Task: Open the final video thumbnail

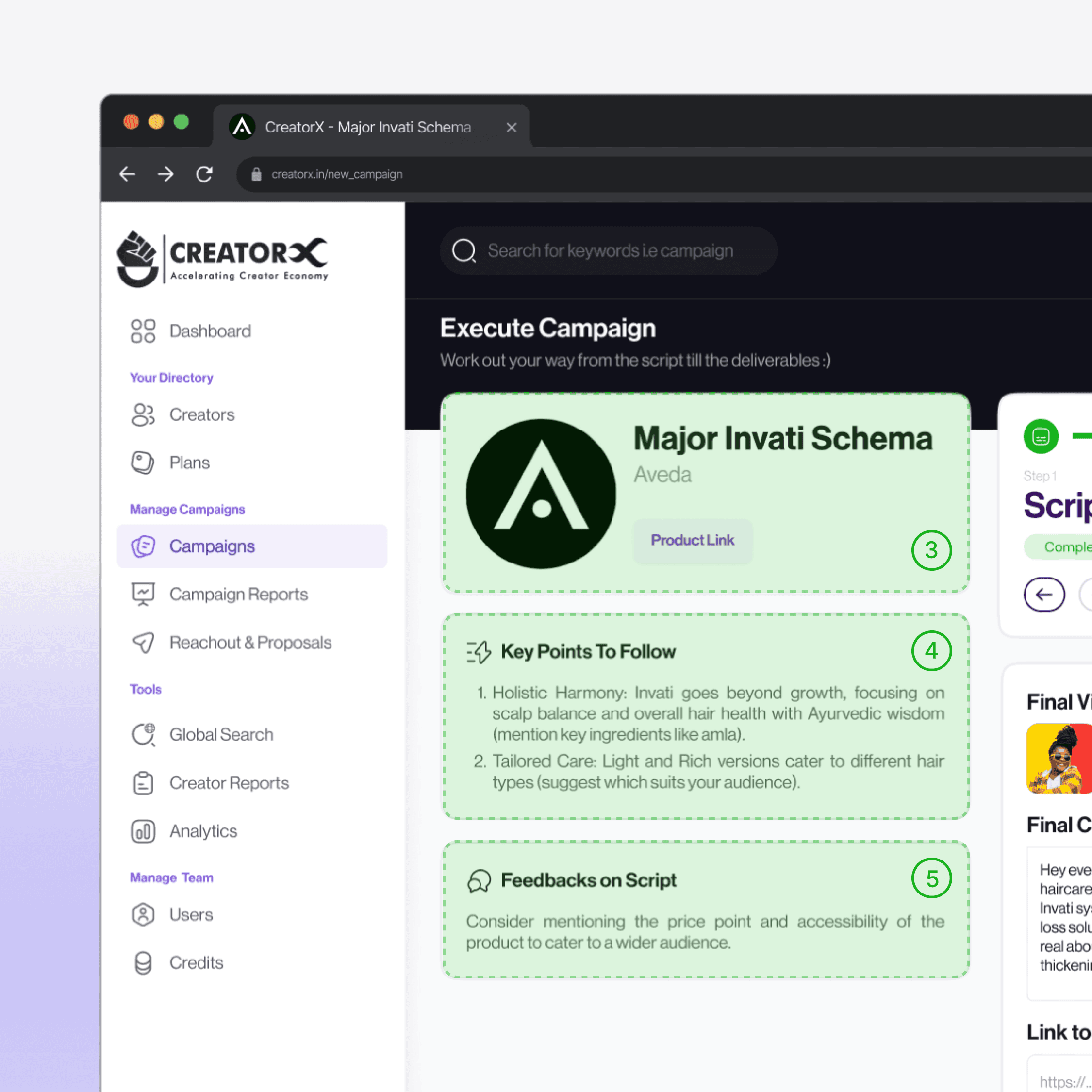Action: click(1059, 759)
